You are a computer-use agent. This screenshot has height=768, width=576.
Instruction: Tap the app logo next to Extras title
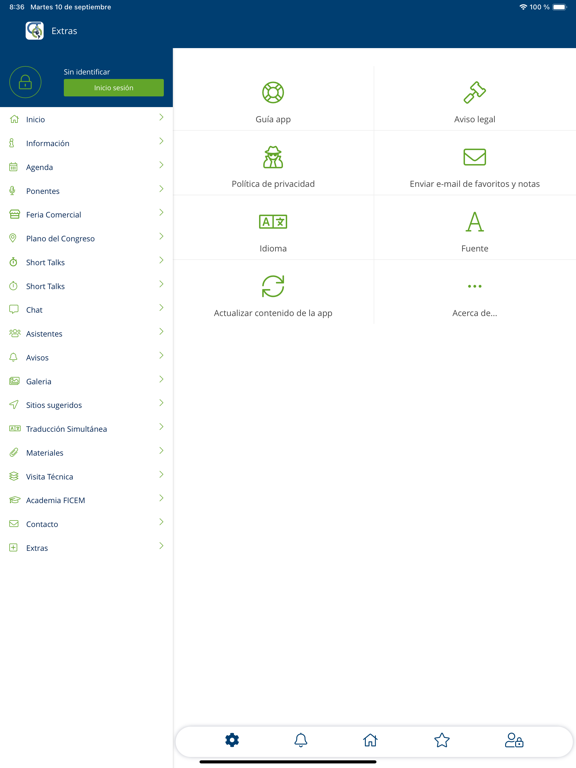point(35,31)
